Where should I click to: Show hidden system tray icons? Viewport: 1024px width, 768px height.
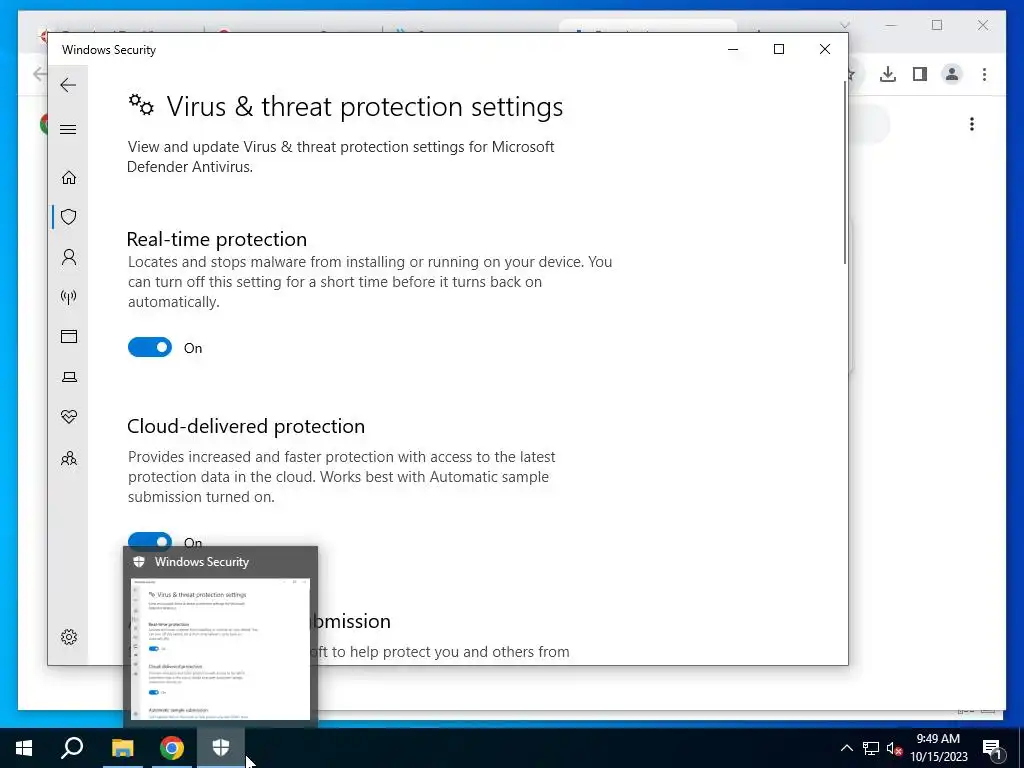tap(846, 748)
